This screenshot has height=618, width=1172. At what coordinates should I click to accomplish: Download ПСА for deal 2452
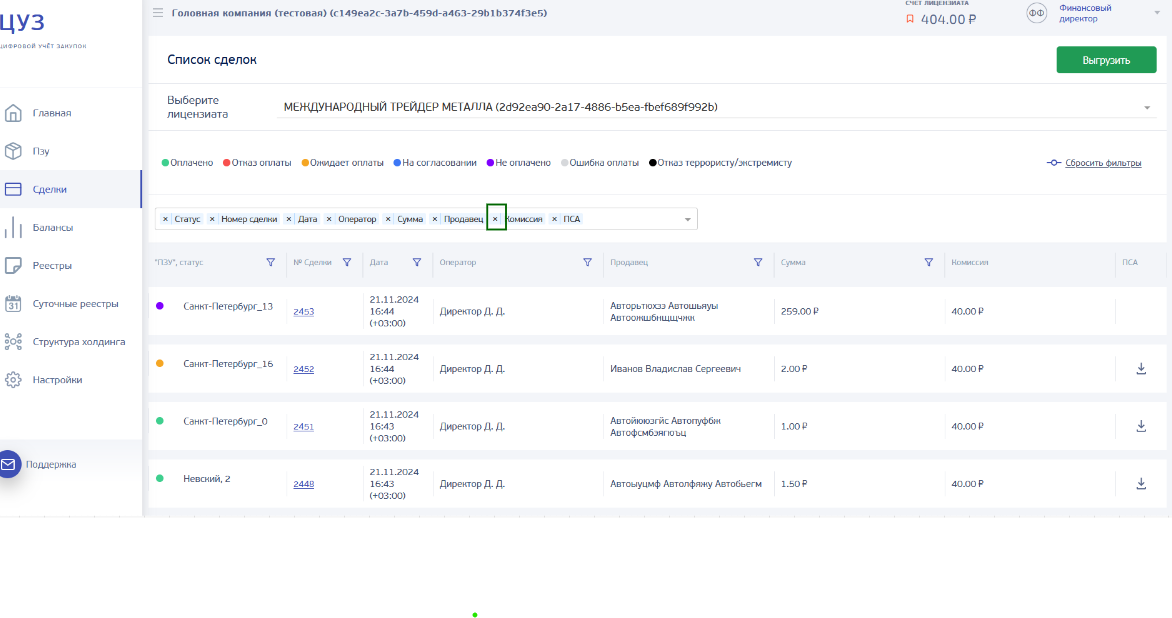1141,369
